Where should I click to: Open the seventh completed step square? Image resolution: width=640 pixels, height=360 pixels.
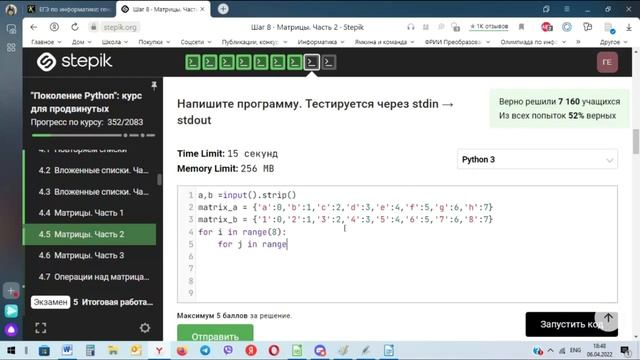pos(295,62)
